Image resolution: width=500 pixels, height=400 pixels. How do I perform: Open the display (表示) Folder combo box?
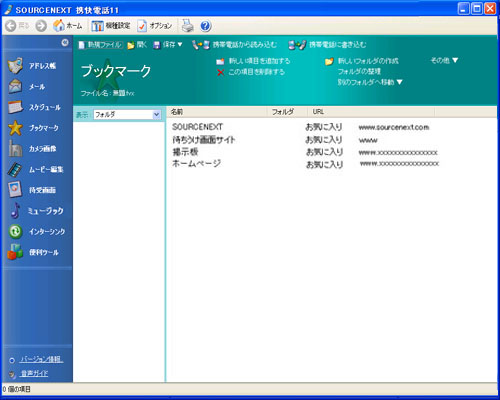[127, 115]
